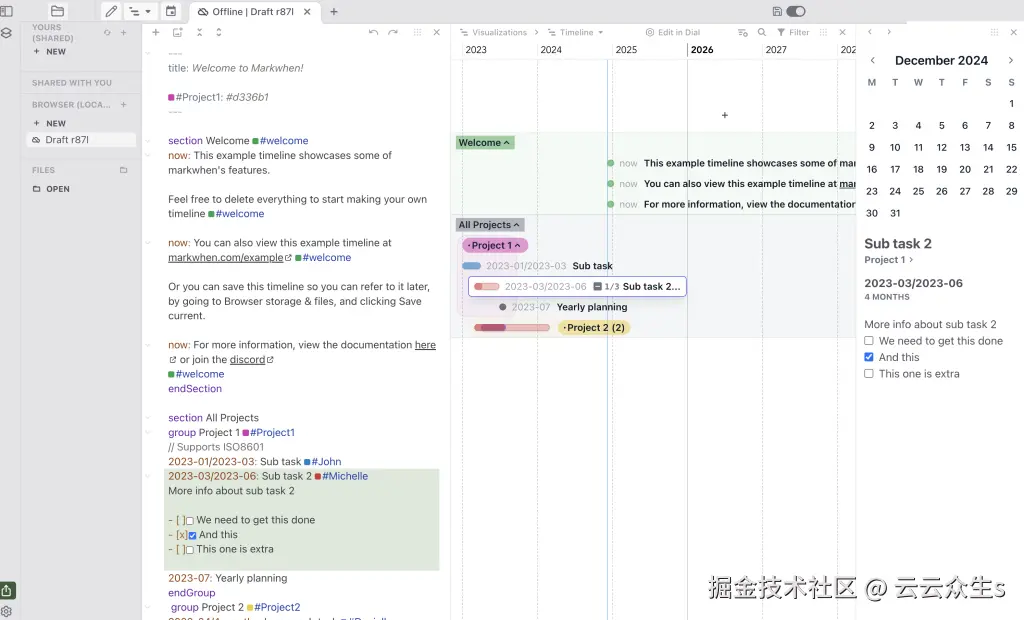Click OPEN under Files
1024x620 pixels.
(51, 189)
